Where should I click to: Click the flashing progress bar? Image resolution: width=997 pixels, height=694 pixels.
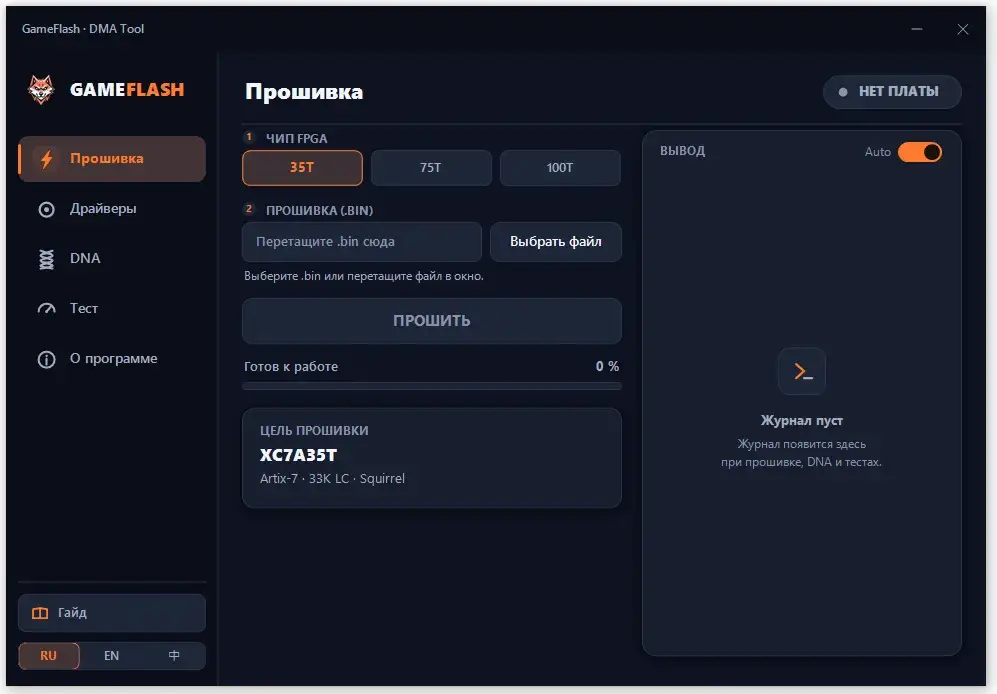tap(432, 385)
